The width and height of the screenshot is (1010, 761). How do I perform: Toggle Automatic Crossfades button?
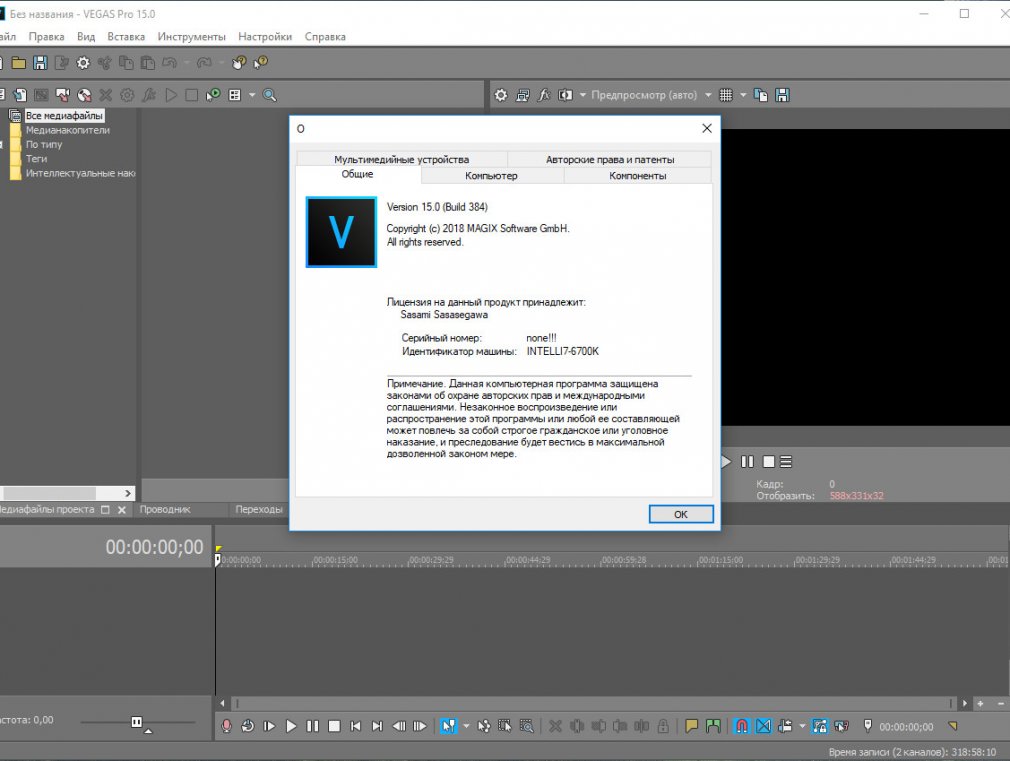tap(764, 726)
